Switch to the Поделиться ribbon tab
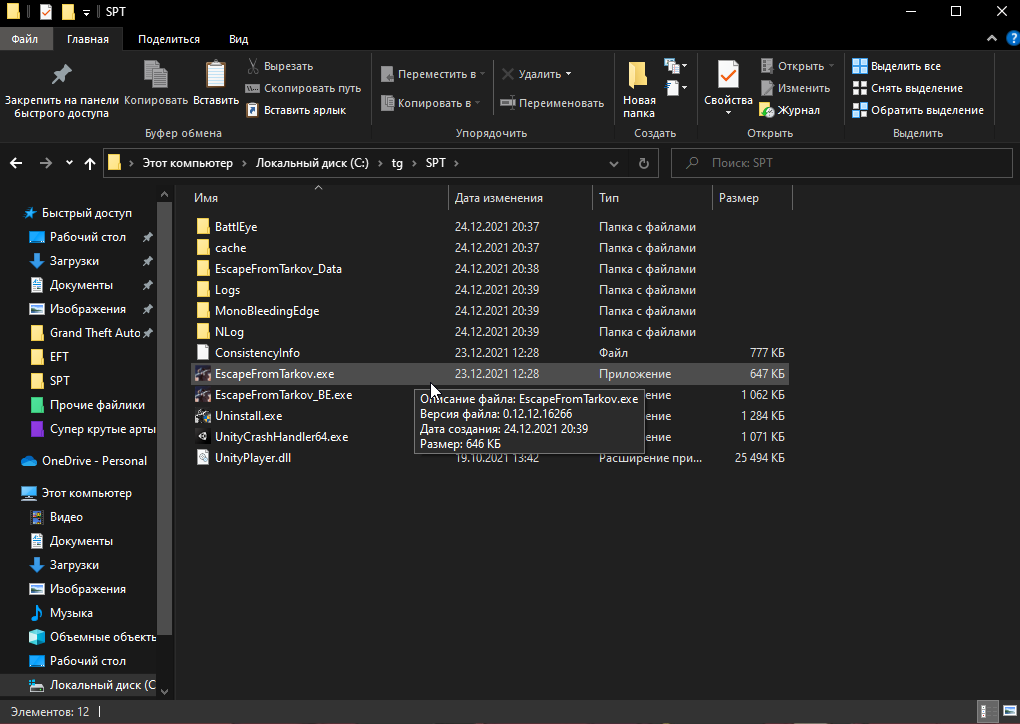The height and width of the screenshot is (724, 1020). [169, 39]
